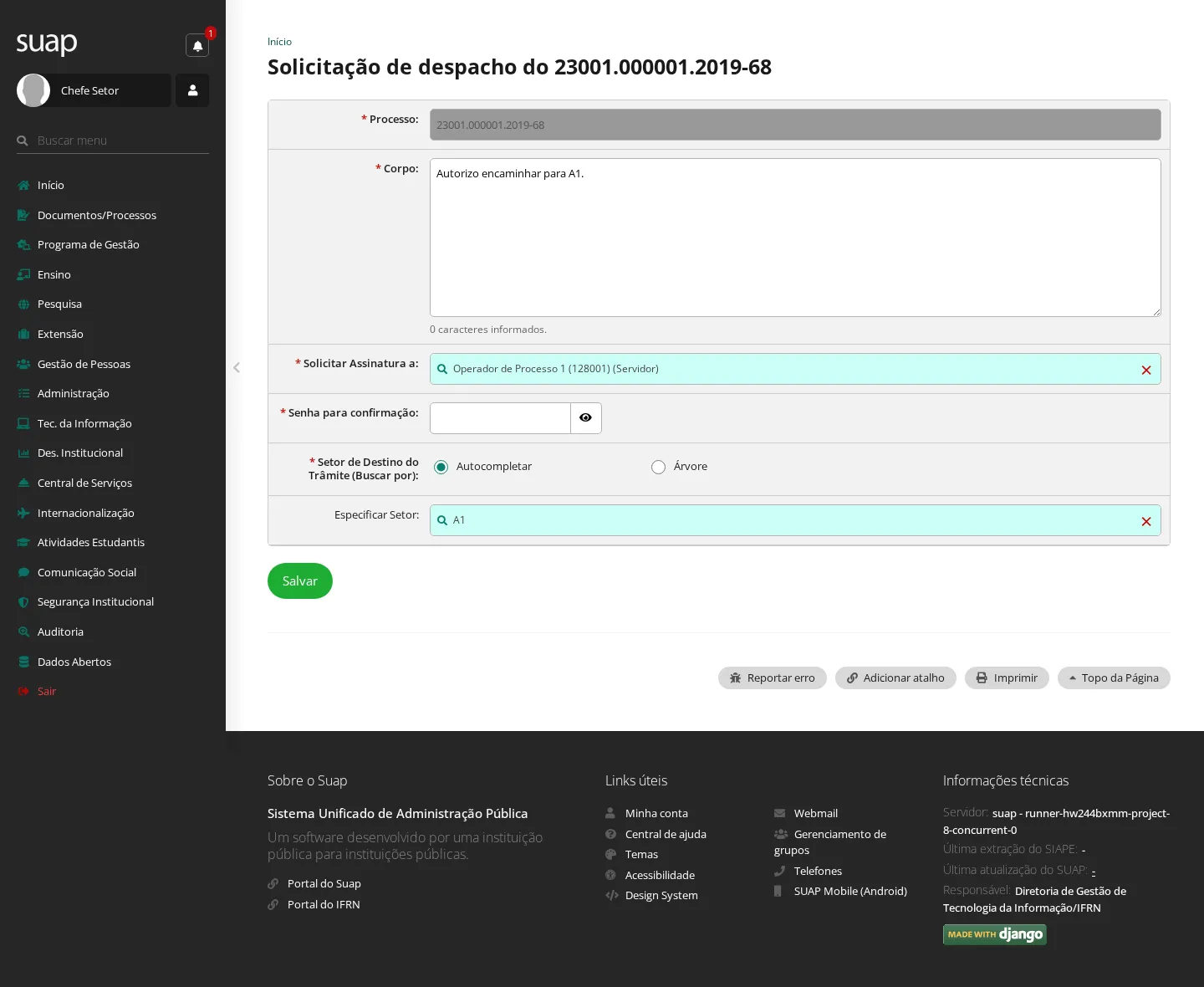
Task: Click the Extensão menu icon
Action: (23, 335)
